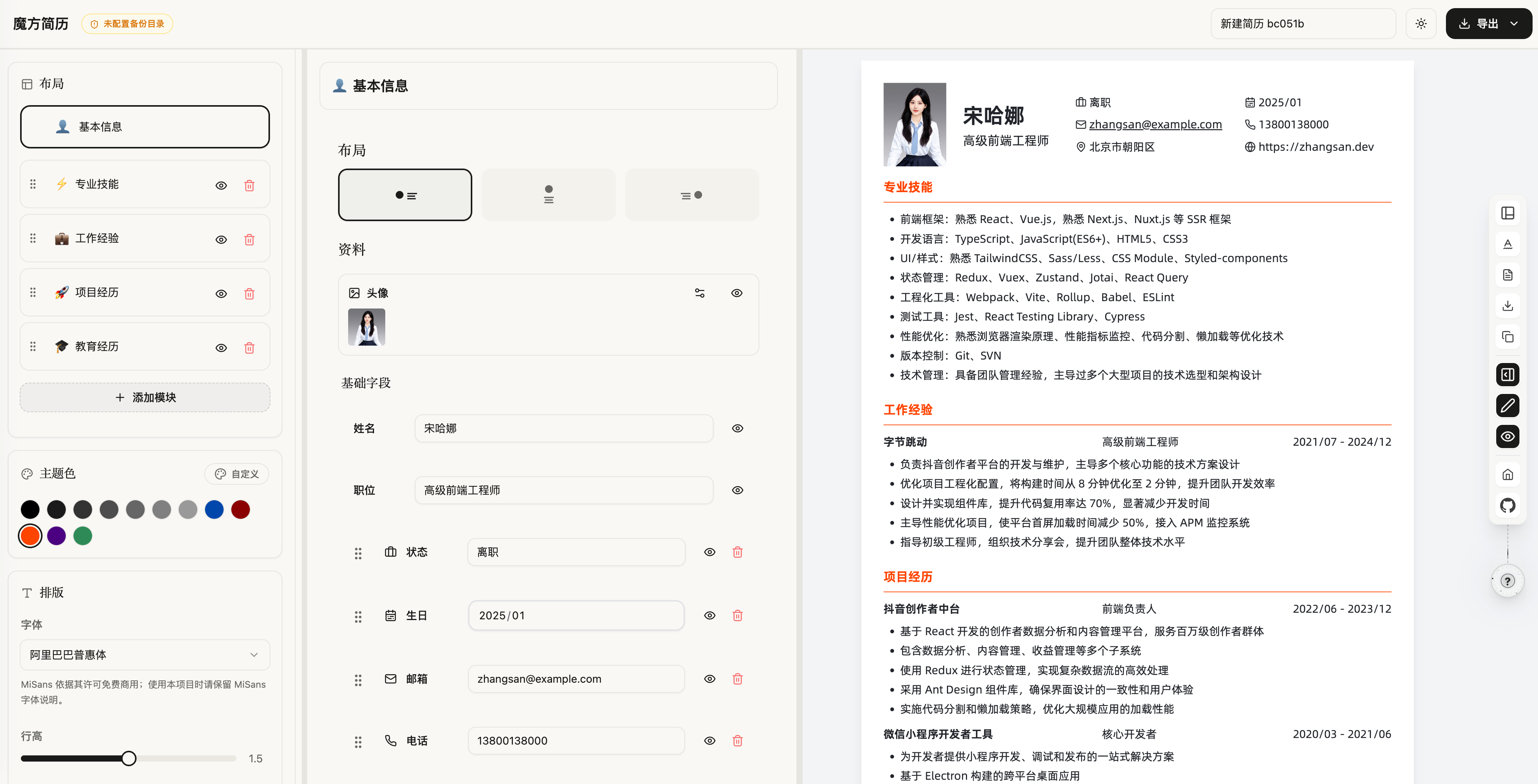Viewport: 1538px width, 784px height.
Task: Open the 字体 font dropdown showing 阿里巴巴普惠体
Action: [x=145, y=654]
